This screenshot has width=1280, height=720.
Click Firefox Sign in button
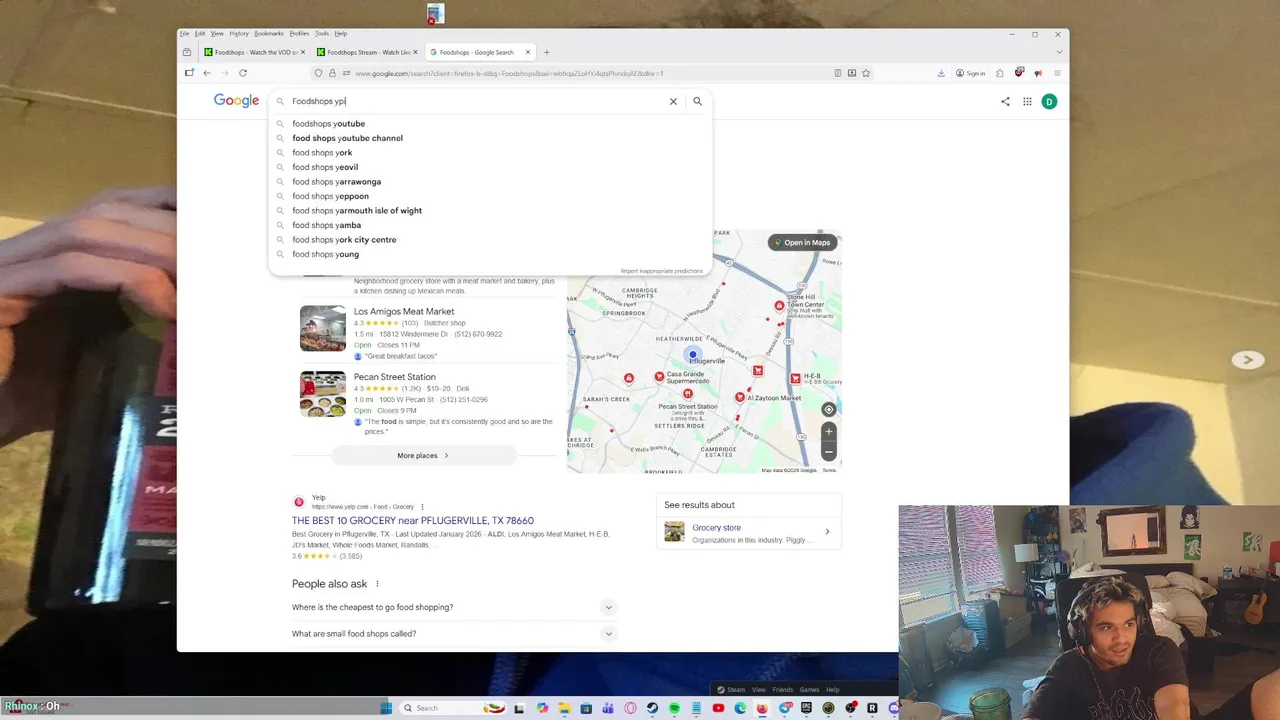tap(970, 73)
